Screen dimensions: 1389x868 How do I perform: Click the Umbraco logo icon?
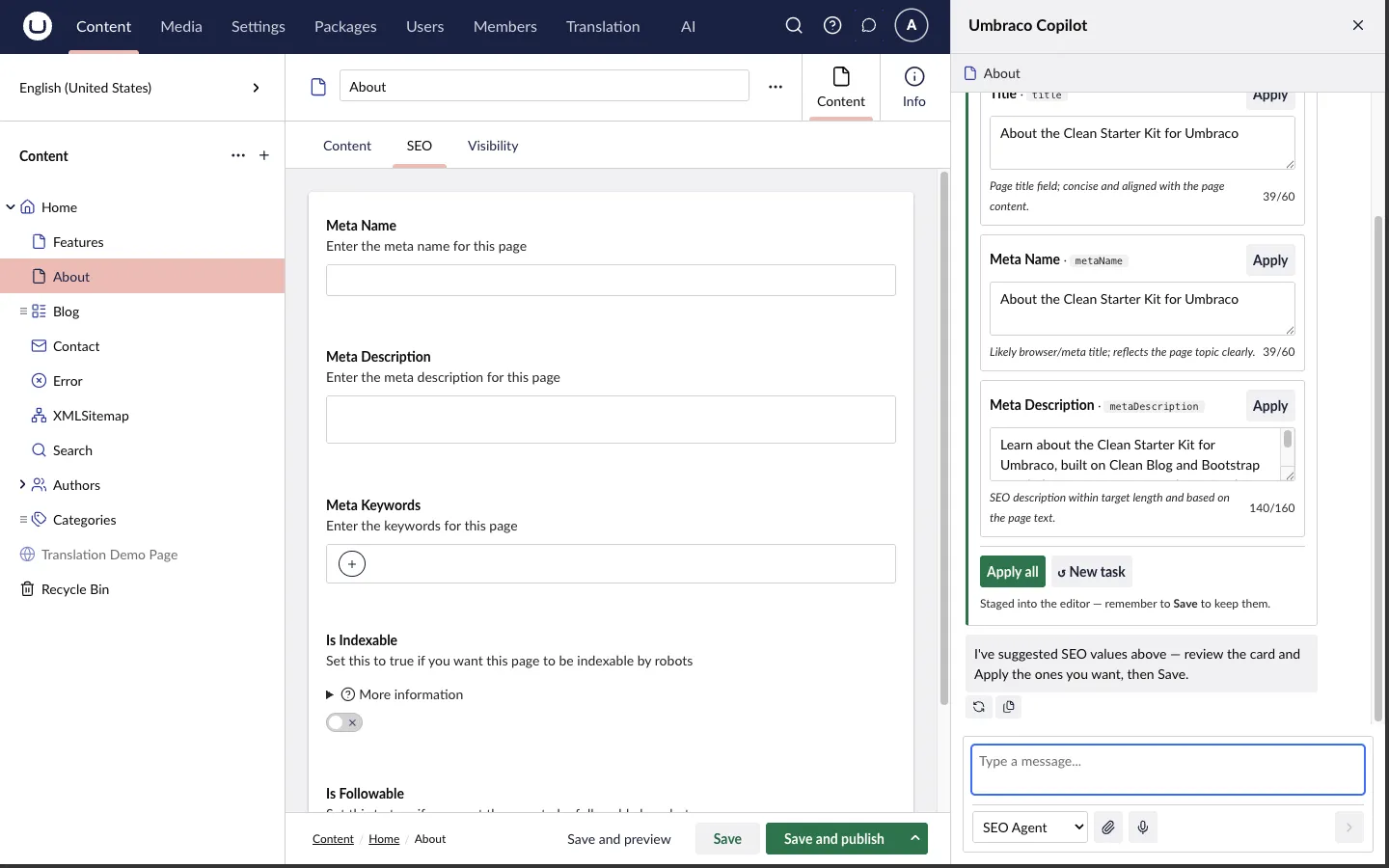(x=38, y=26)
